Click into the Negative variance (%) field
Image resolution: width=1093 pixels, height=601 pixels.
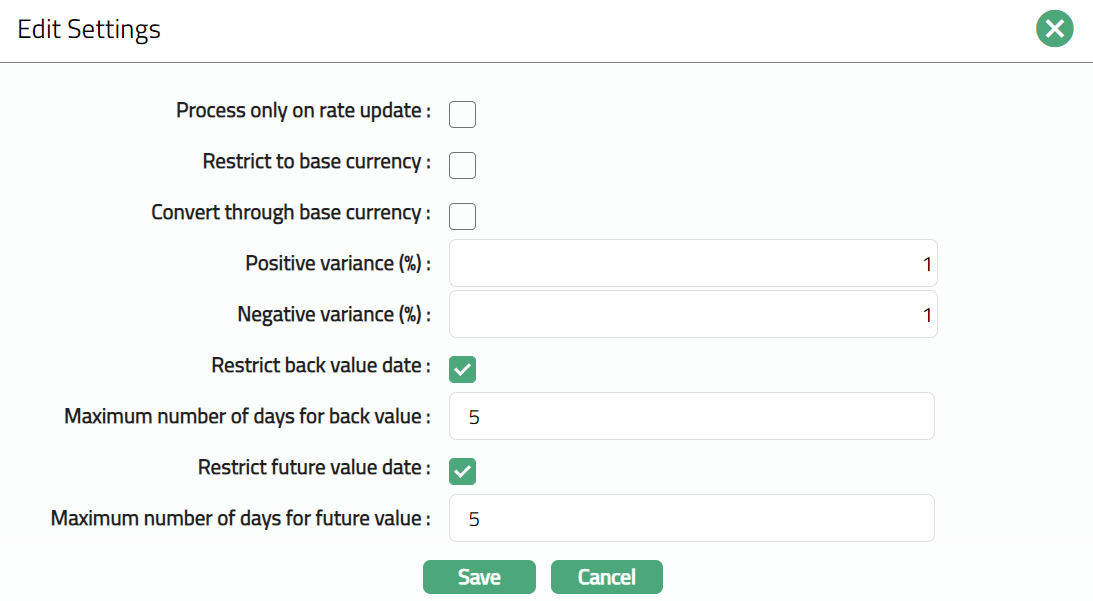click(692, 315)
